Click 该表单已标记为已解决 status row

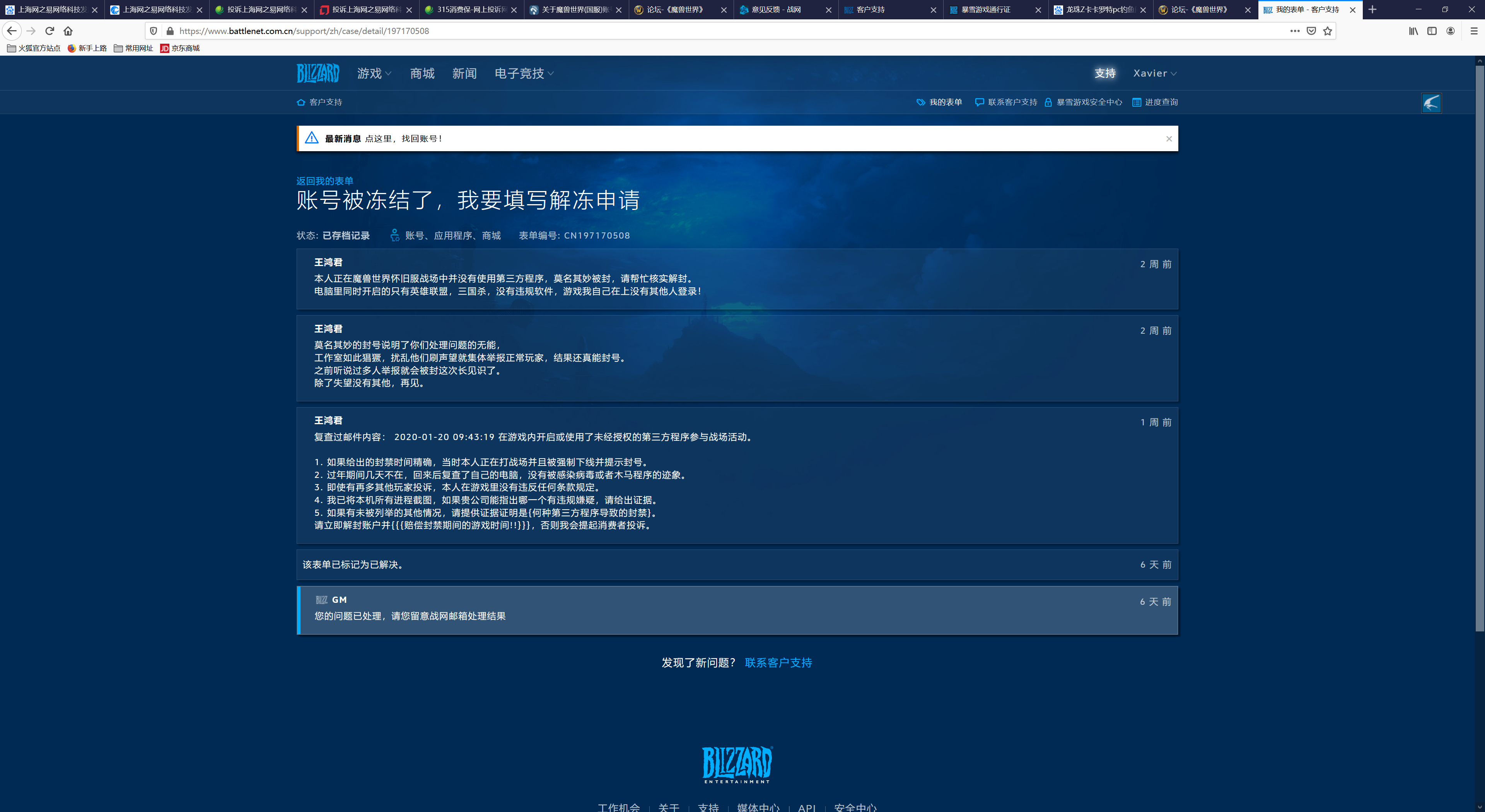(x=737, y=564)
